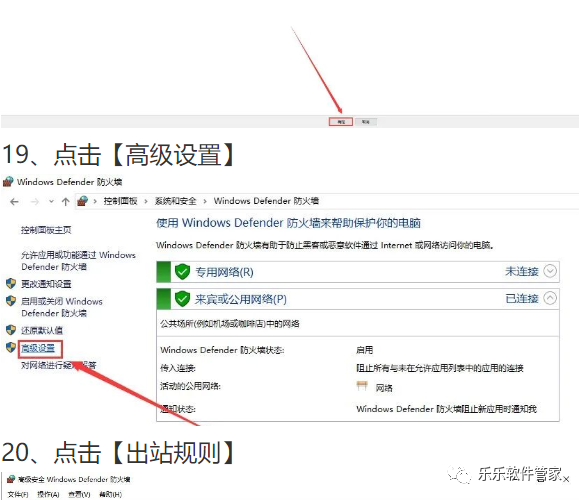The height and width of the screenshot is (500, 580).
Task: Select the 来宾或公用网络(P) section header
Action: pos(358,299)
